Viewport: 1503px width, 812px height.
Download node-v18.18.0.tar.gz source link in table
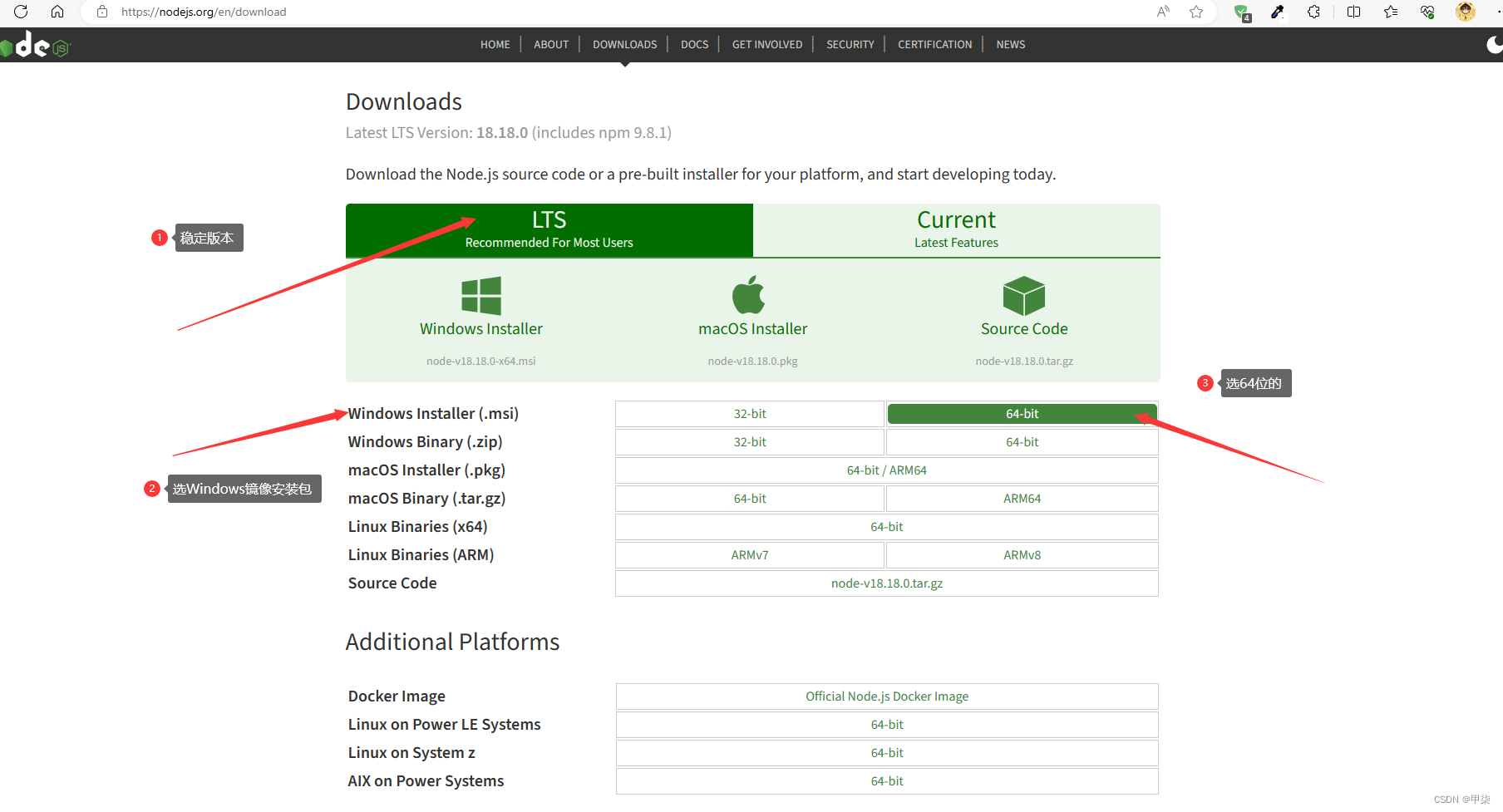(x=887, y=583)
